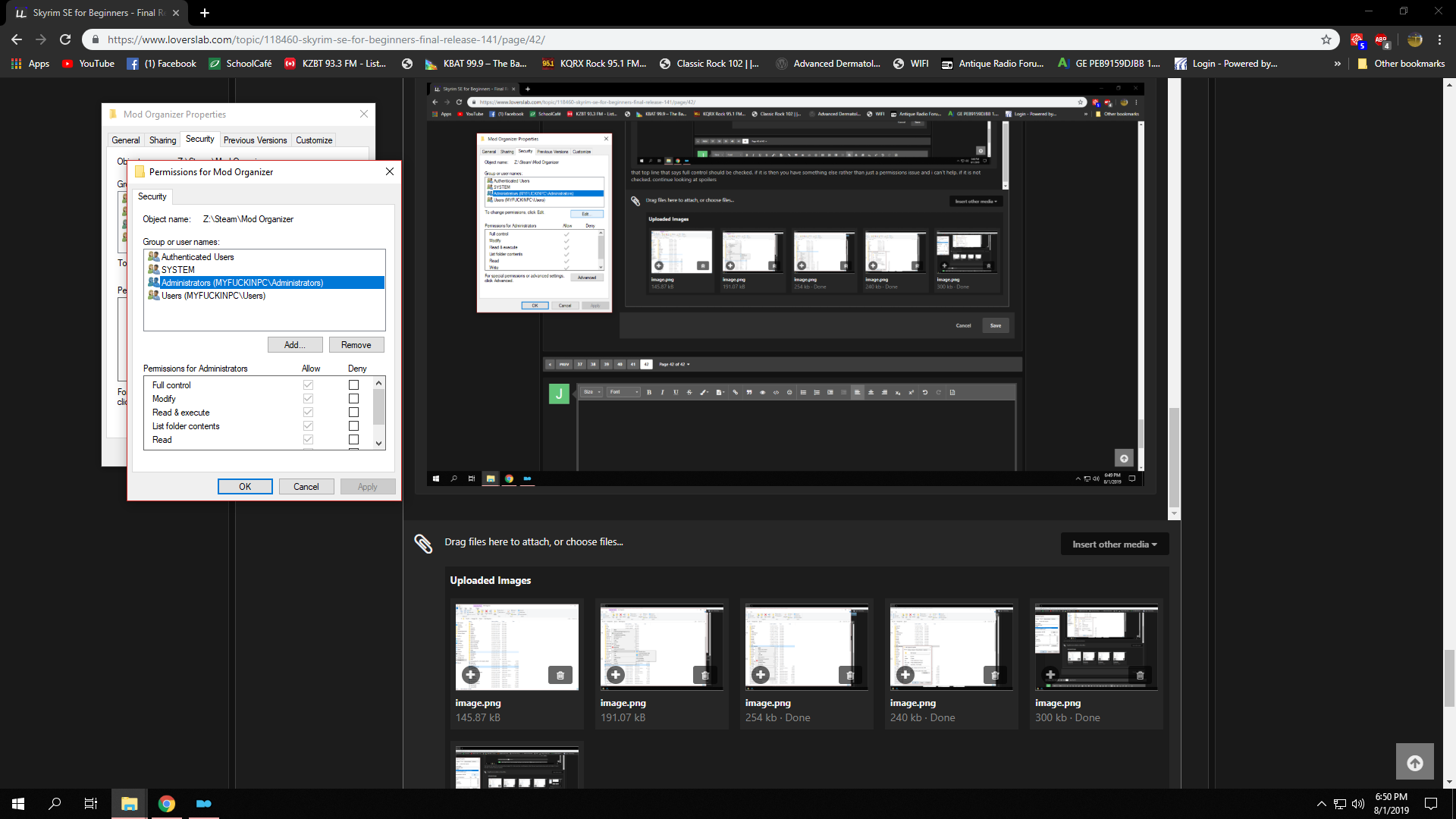Switch to the Sharing tab
Viewport: 1456px width, 819px height.
tap(162, 140)
